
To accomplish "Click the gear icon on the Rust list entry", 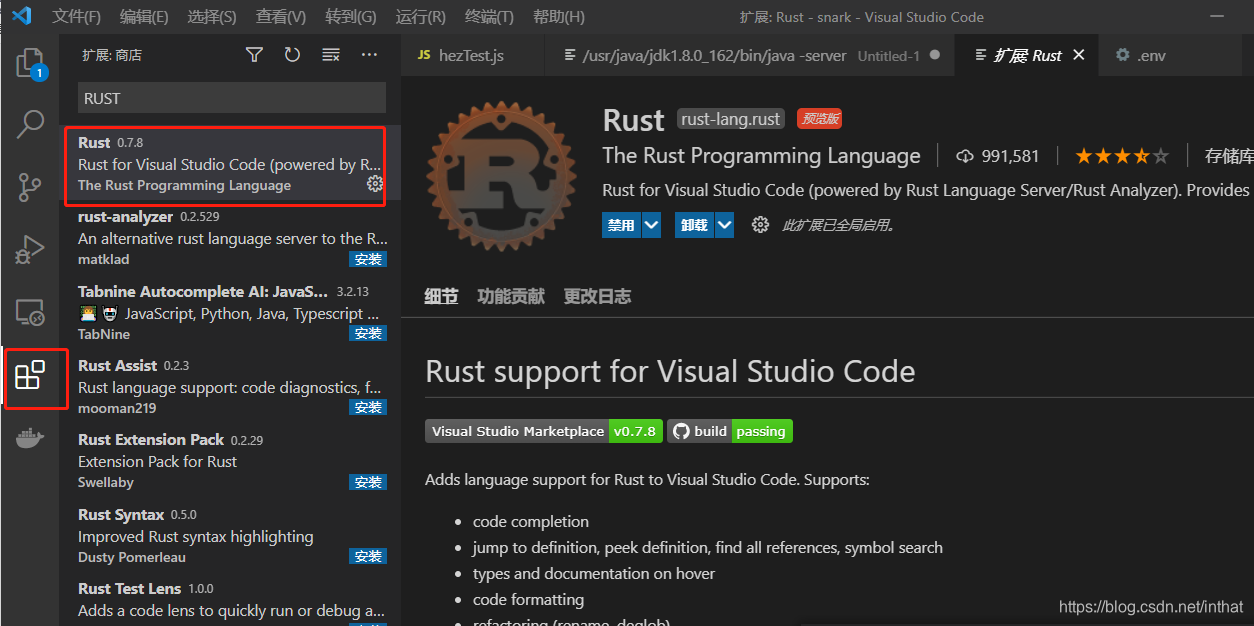I will pos(374,184).
